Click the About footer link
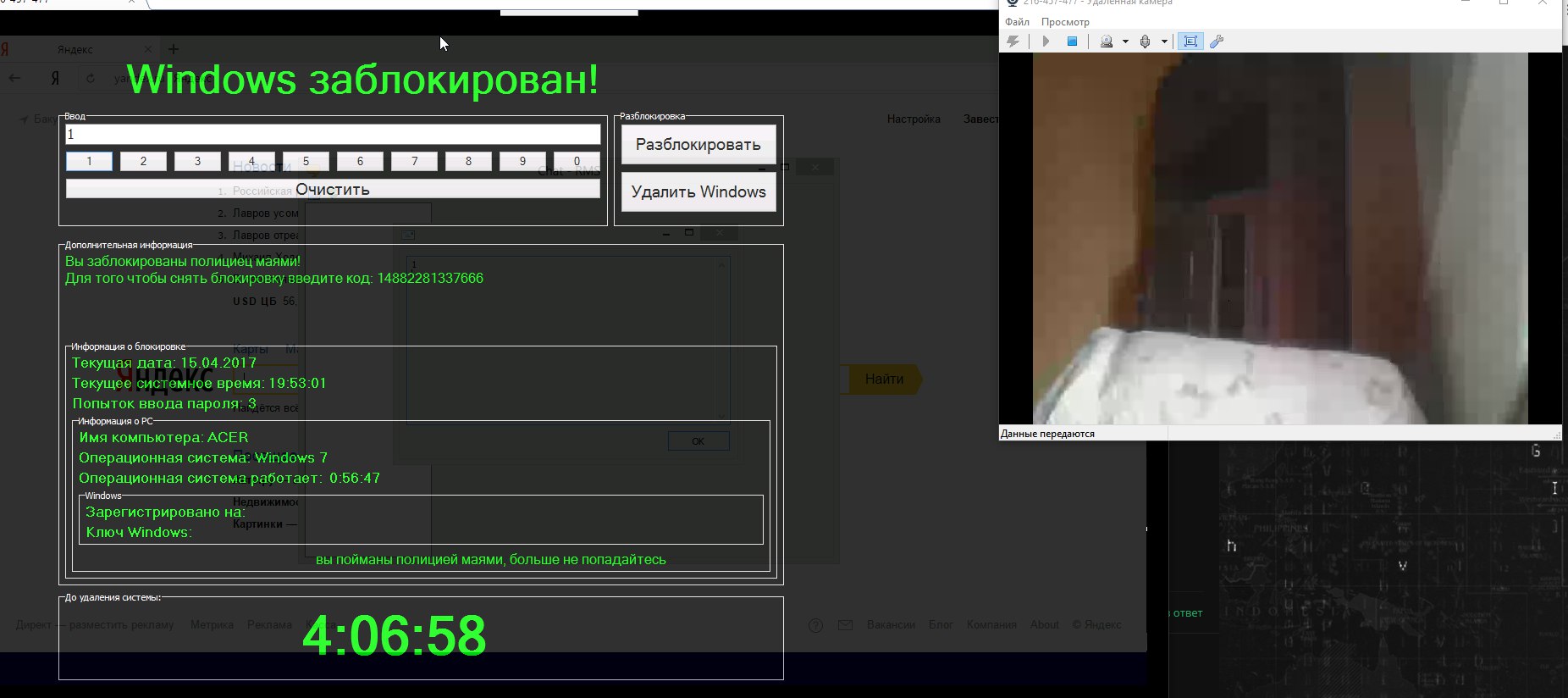Viewport: 1568px width, 698px height. [1045, 624]
